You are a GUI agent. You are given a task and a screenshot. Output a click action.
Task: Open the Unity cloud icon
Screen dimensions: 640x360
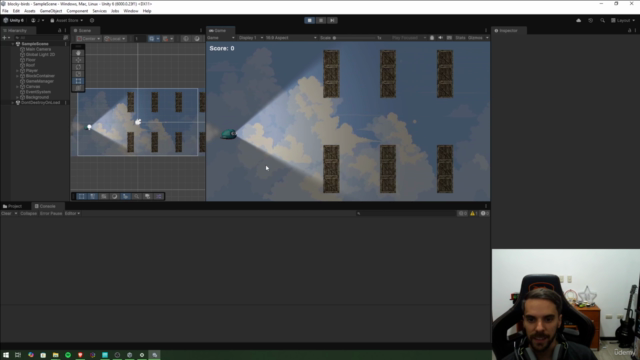coord(578,20)
